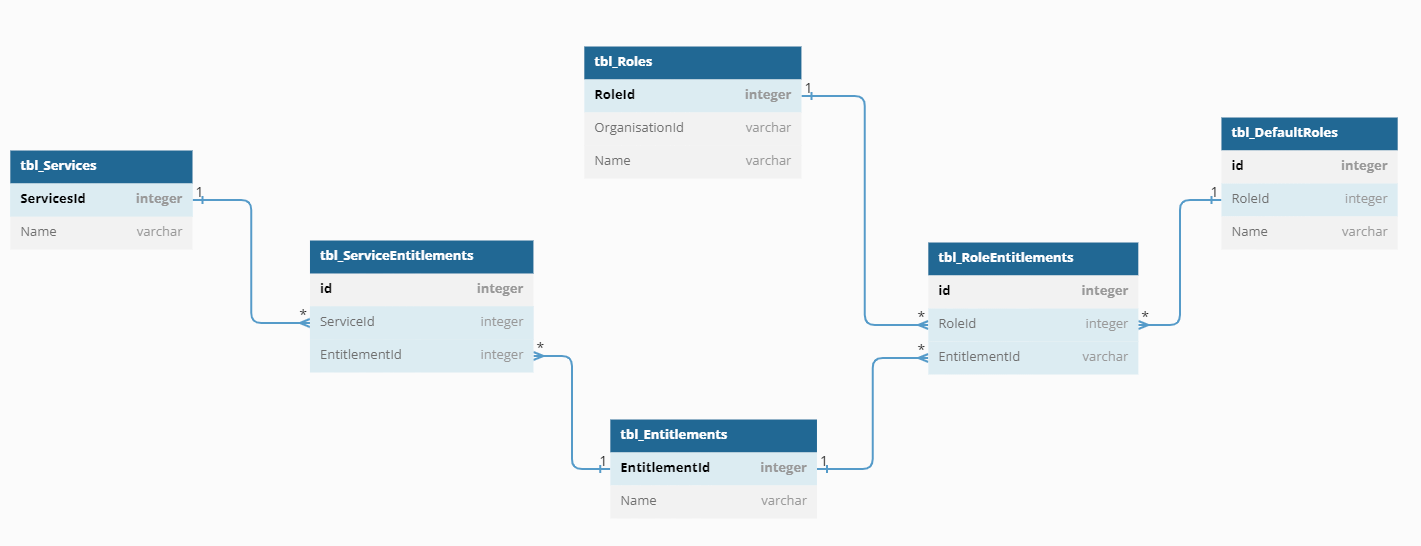Click the tbl_Entitlements table header
The height and width of the screenshot is (546, 1421).
713,435
